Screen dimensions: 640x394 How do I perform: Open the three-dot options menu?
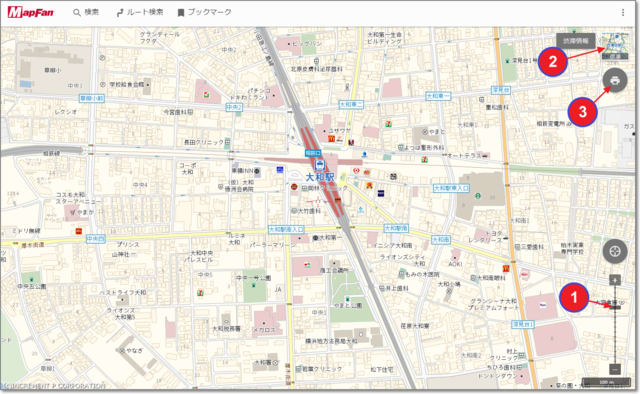point(623,13)
